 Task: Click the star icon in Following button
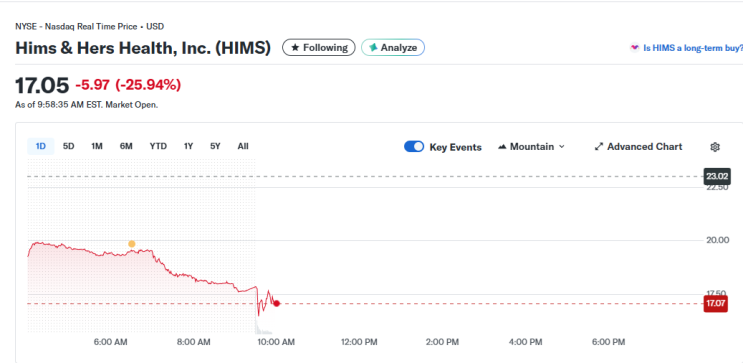point(295,47)
